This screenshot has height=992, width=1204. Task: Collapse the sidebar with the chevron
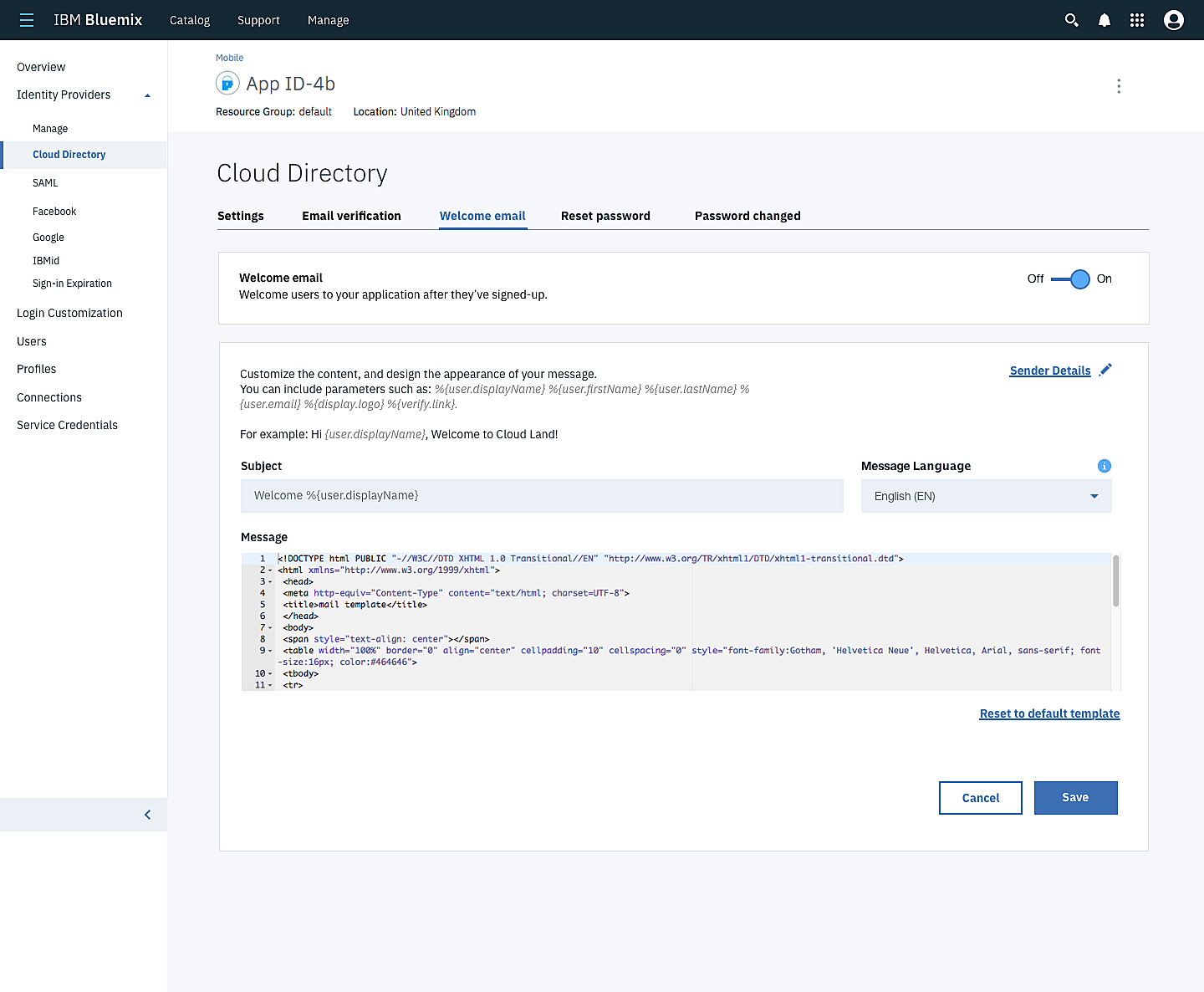click(148, 815)
